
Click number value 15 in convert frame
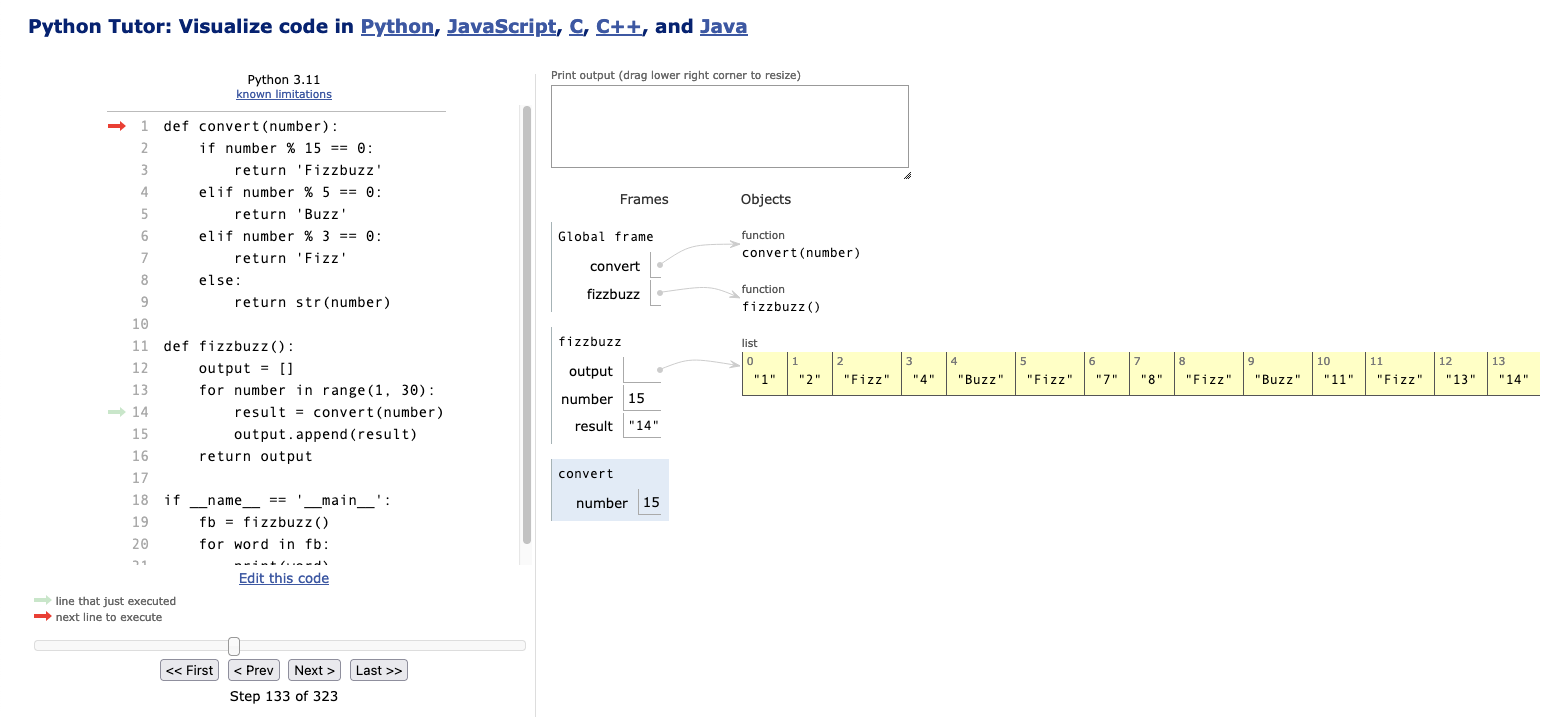pyautogui.click(x=651, y=503)
